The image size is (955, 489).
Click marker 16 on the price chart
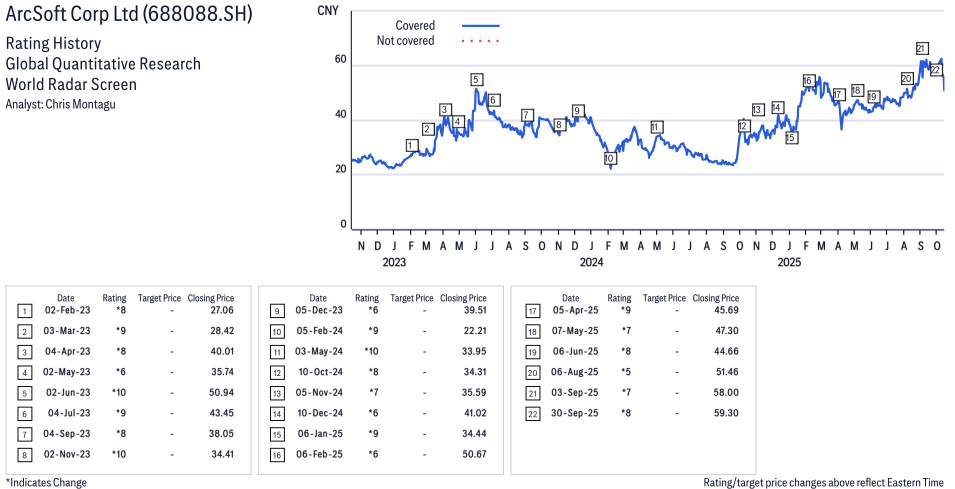(x=808, y=81)
